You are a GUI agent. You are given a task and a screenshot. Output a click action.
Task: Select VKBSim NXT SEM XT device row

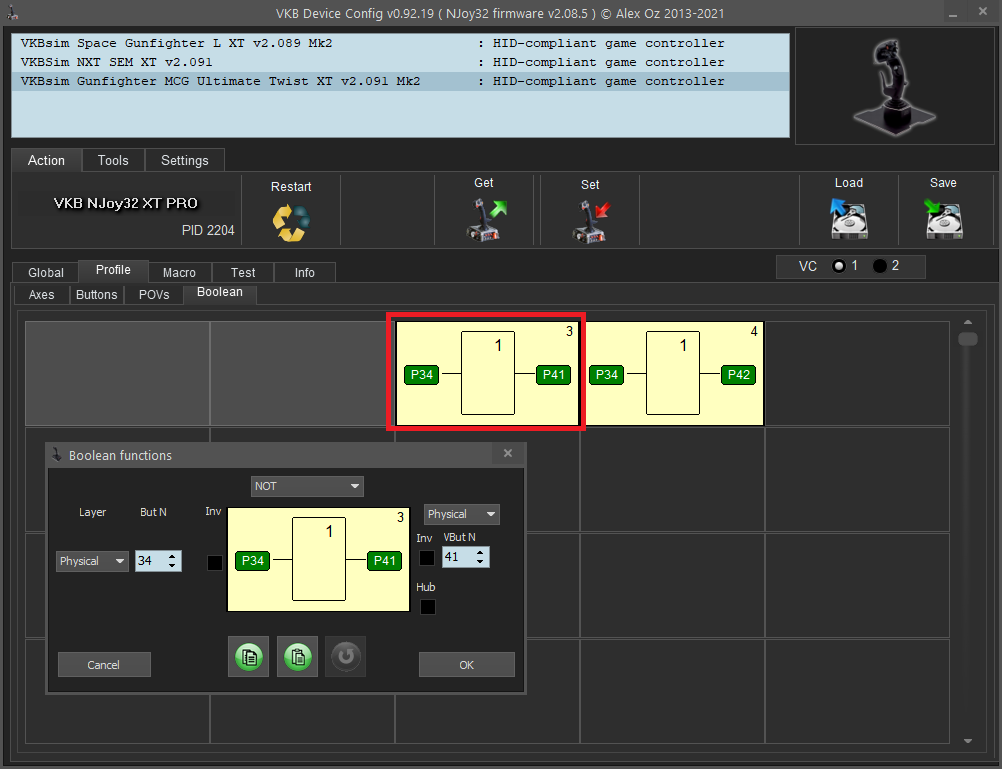pyautogui.click(x=401, y=63)
